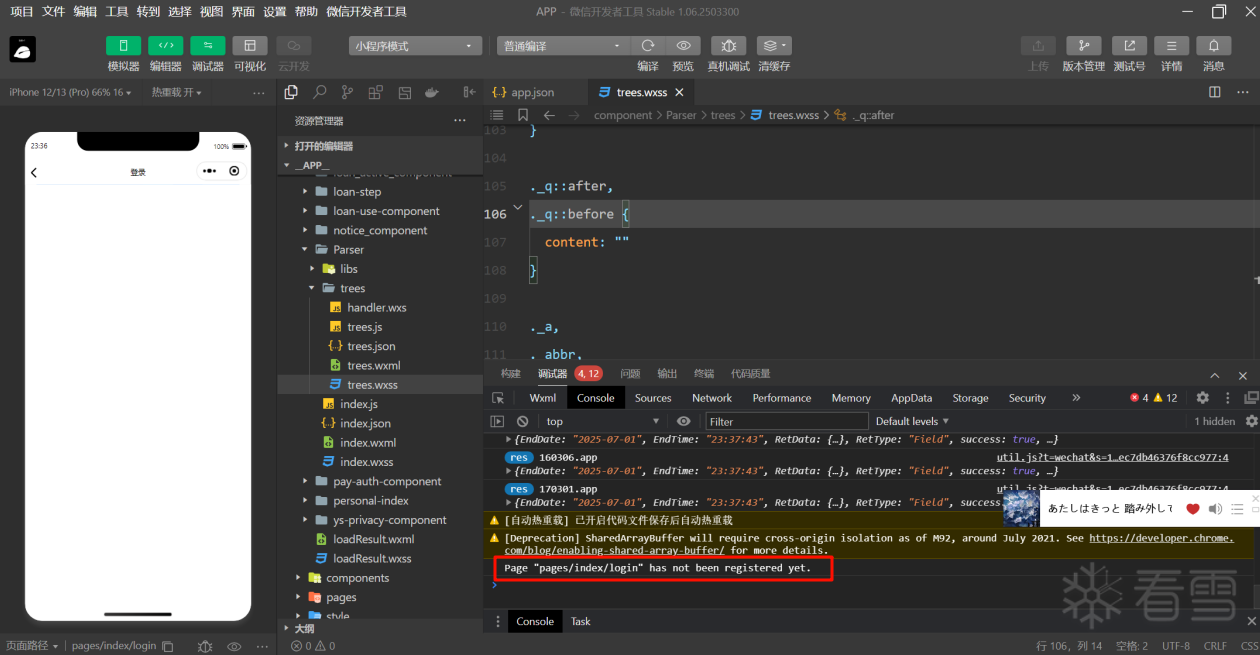Open the Docker whale icon
Viewport: 1260px width, 655px height.
pyautogui.click(x=432, y=92)
